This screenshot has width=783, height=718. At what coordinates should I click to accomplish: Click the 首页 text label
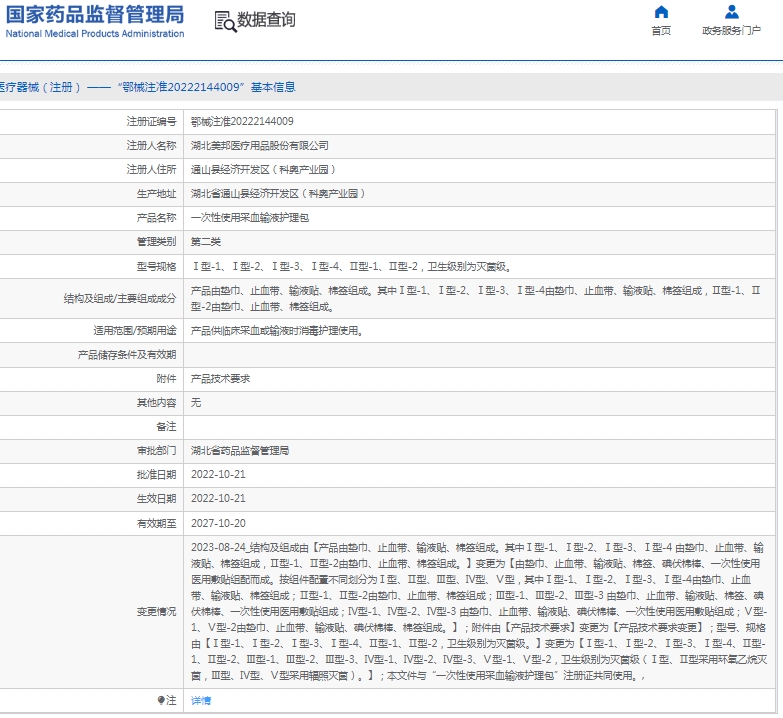point(661,30)
